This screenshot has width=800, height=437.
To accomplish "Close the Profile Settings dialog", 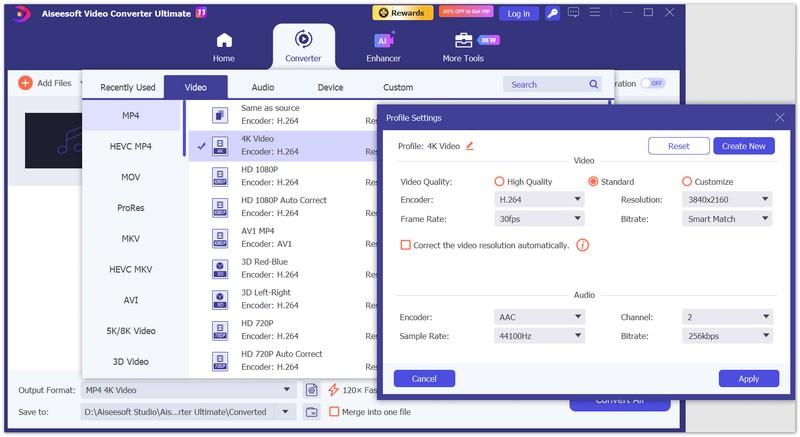I will 779,118.
